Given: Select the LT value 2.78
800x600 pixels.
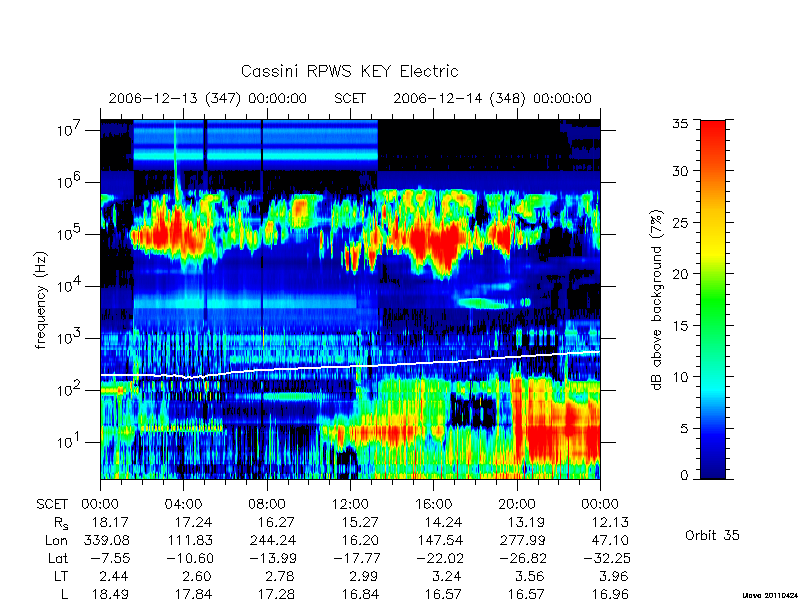Looking at the screenshot, I should click(280, 576).
